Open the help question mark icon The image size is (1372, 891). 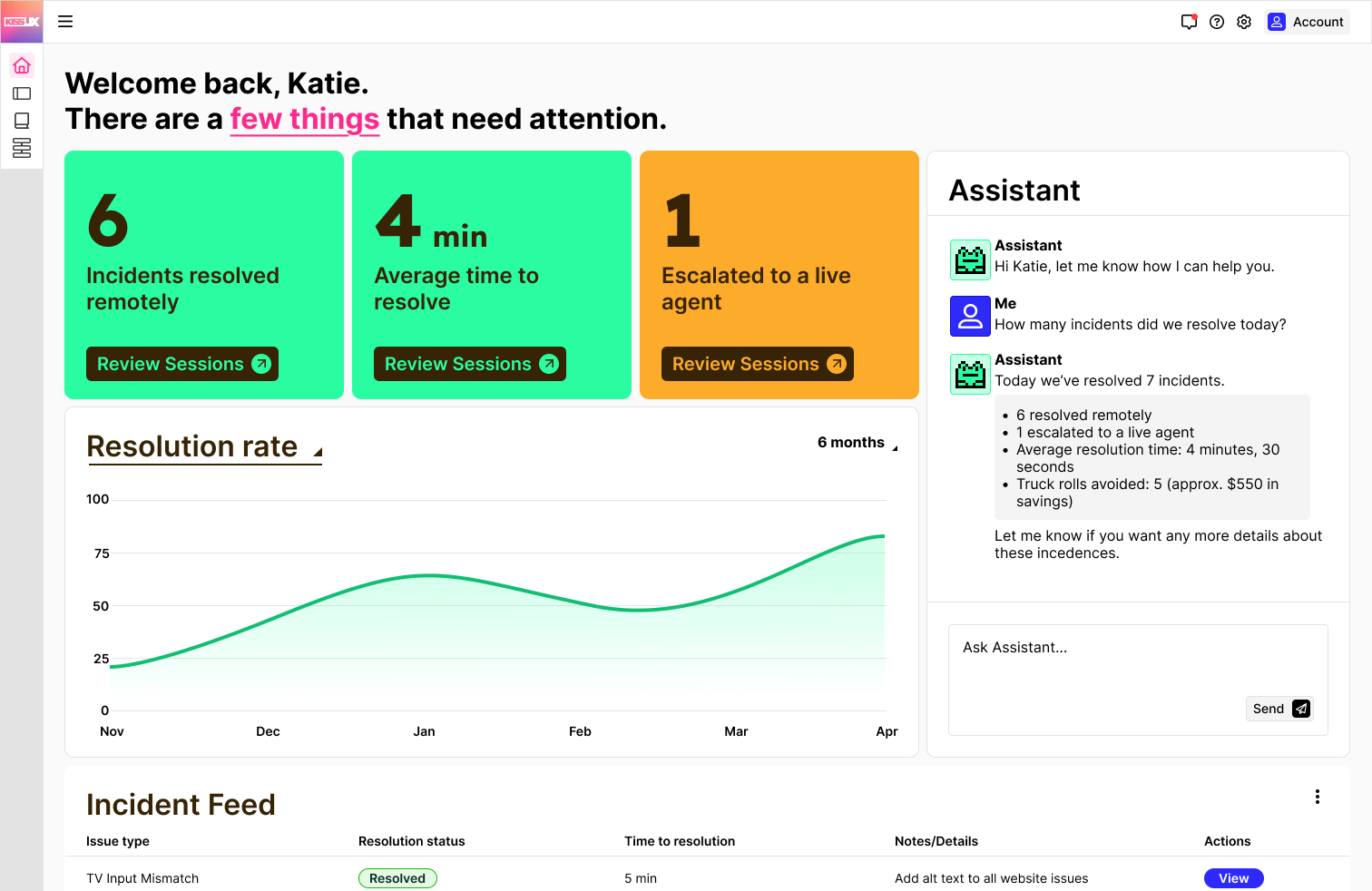1217,21
